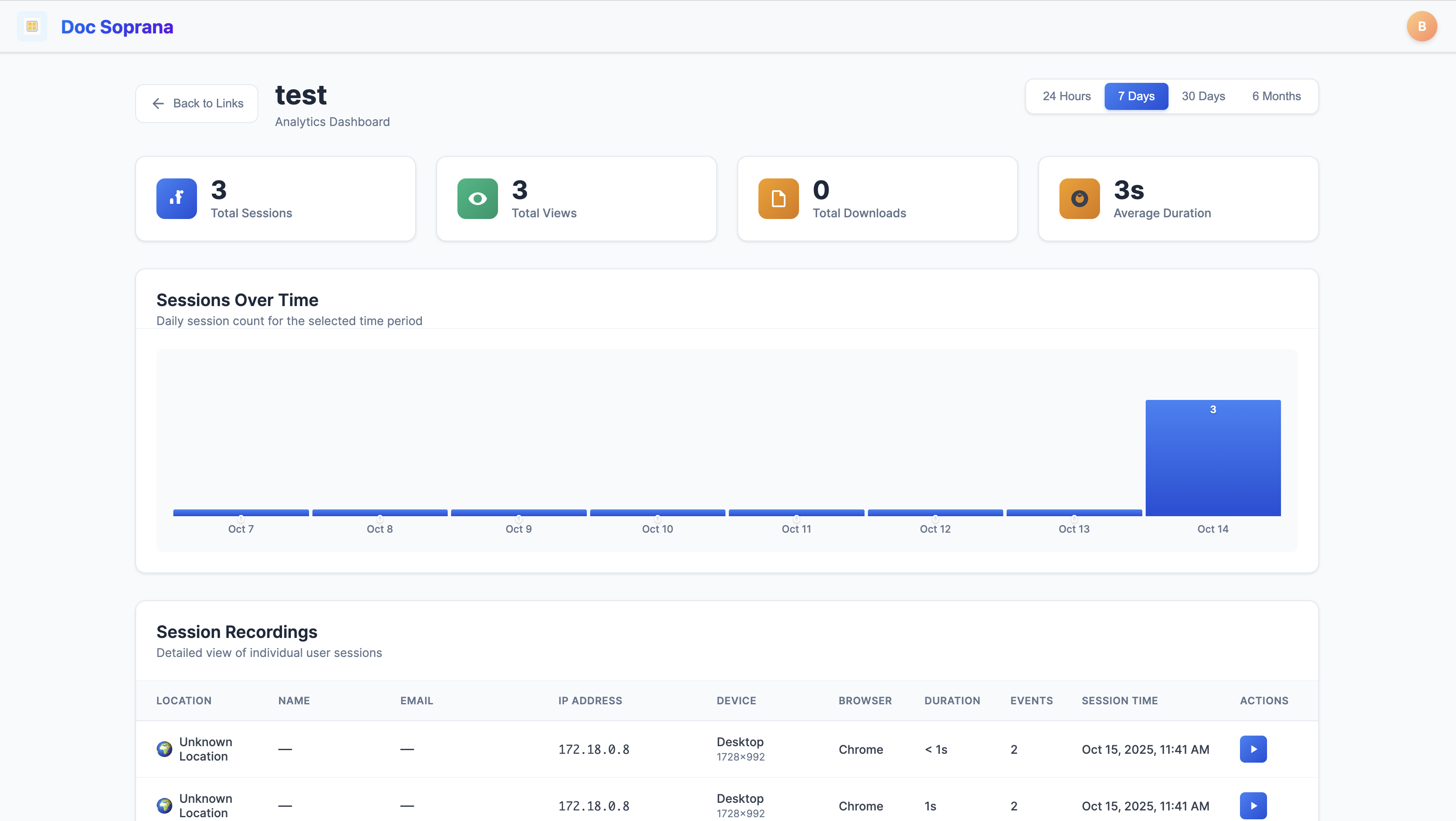Image resolution: width=1456 pixels, height=821 pixels.
Task: Go back via Back to Links
Action: click(x=197, y=104)
